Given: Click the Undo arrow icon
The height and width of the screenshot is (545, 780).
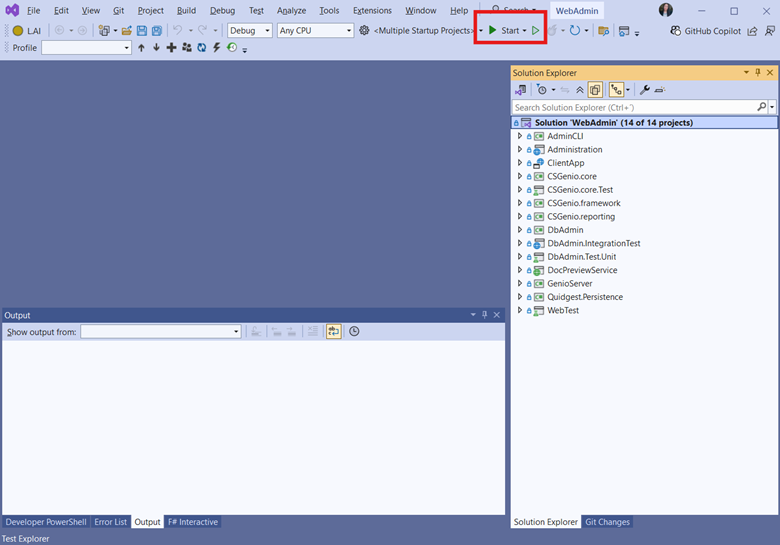Looking at the screenshot, I should [178, 30].
